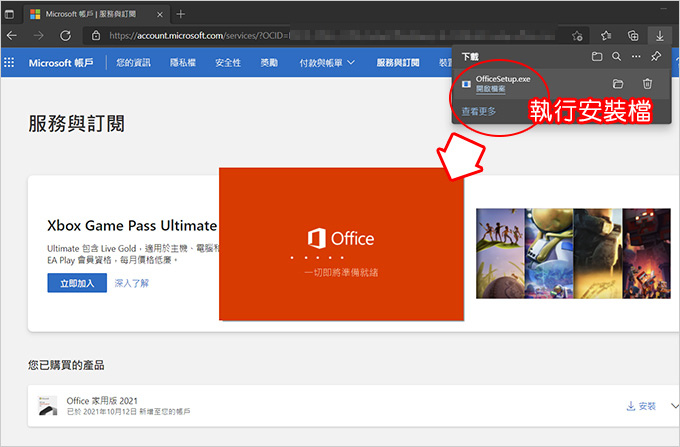Click the OfficeSetup.exe filename
The height and width of the screenshot is (447, 680).
503,79
